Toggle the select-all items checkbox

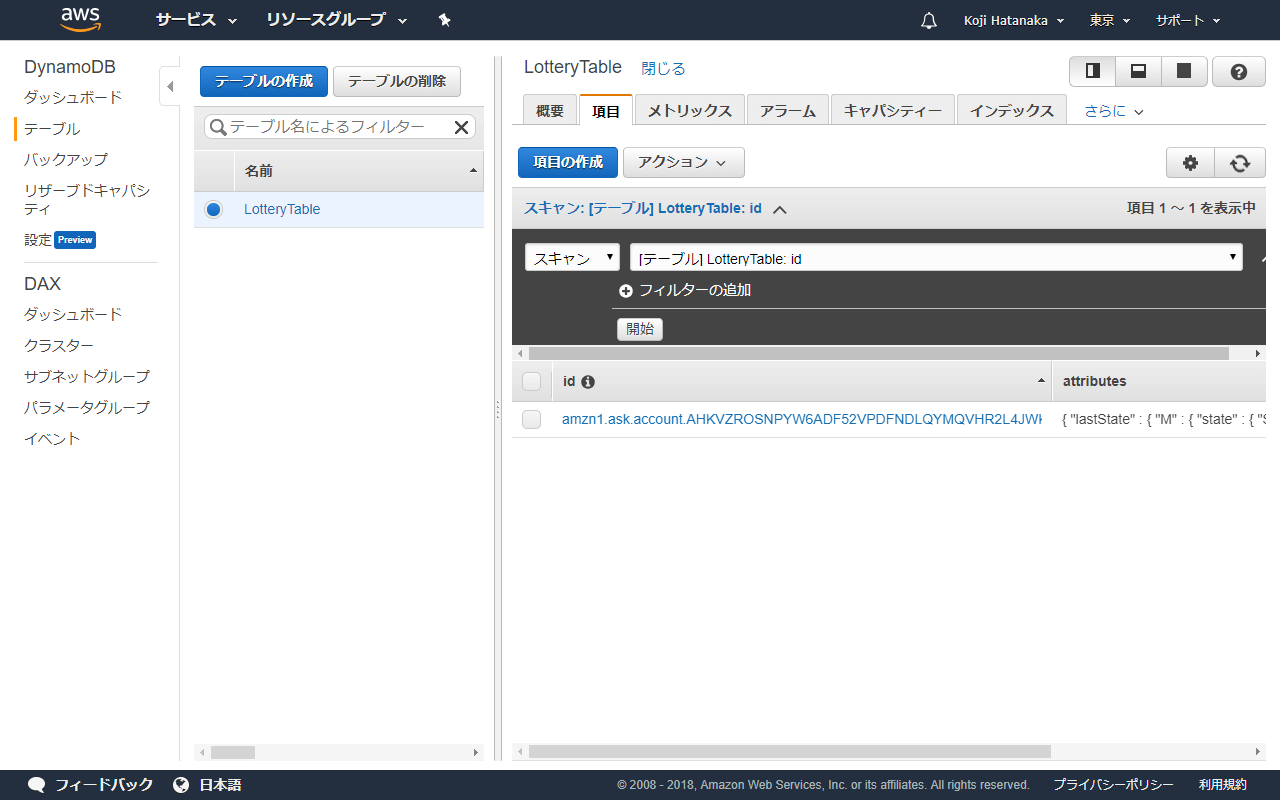tap(532, 381)
